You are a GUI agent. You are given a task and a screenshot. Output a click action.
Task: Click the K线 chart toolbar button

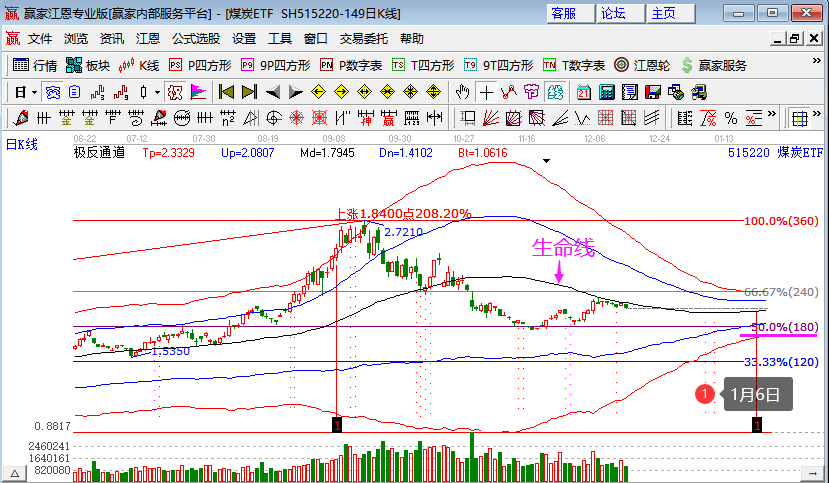point(139,65)
